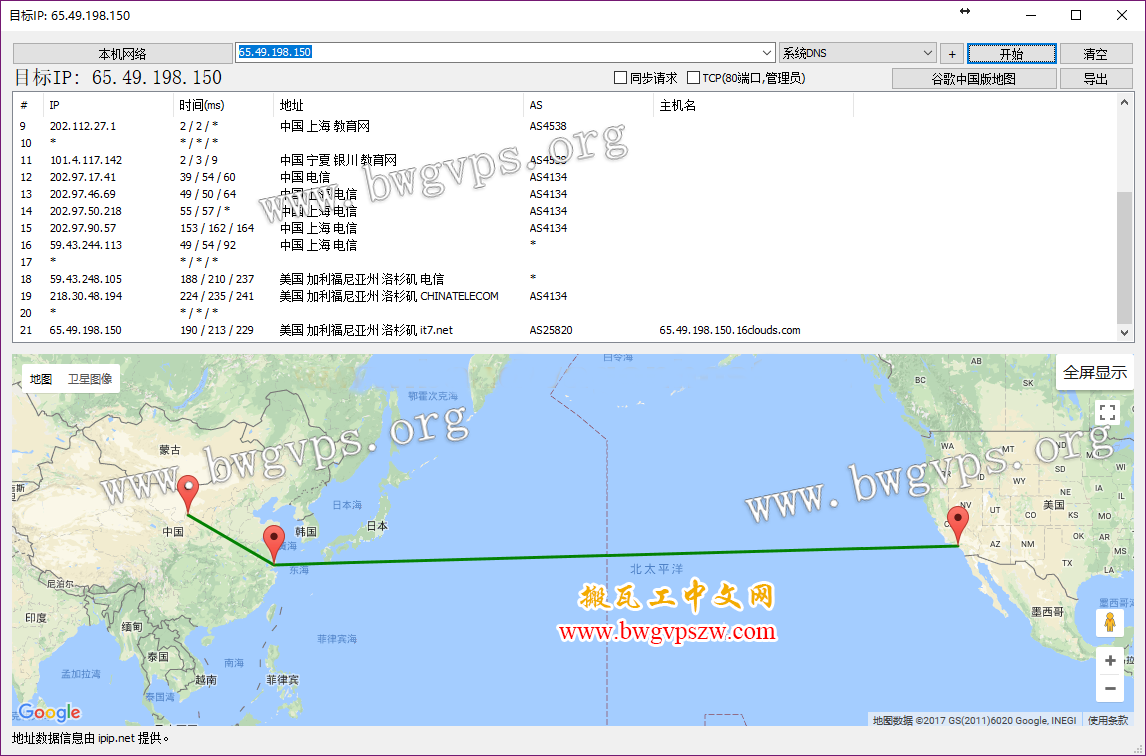Click the map marker in central China

coord(188,494)
